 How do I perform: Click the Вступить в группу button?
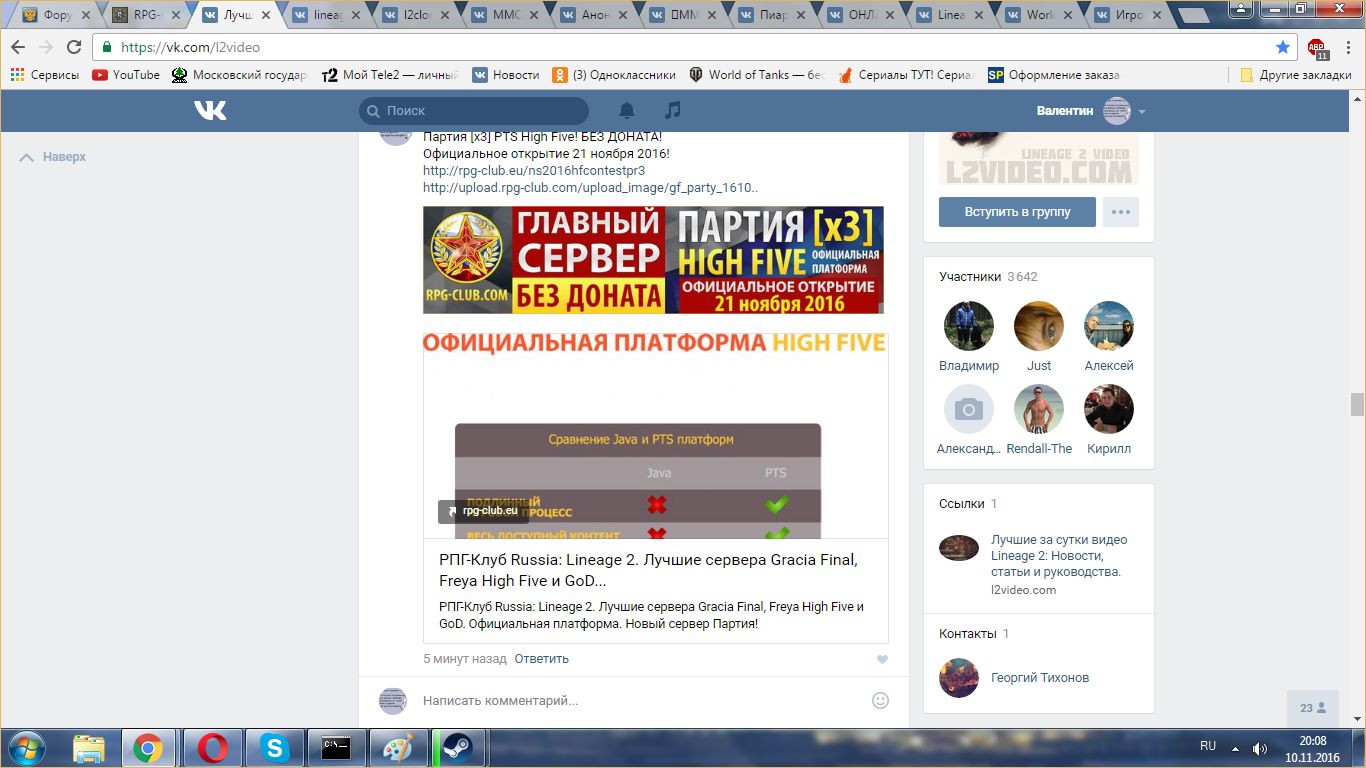[1017, 212]
